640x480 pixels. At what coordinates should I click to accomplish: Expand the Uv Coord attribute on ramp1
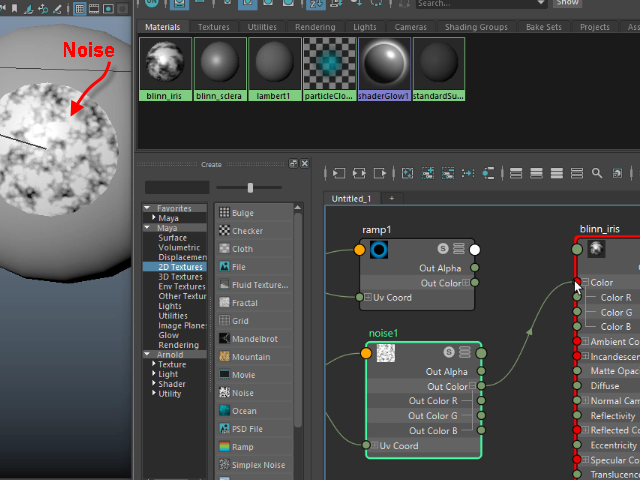tap(368, 297)
